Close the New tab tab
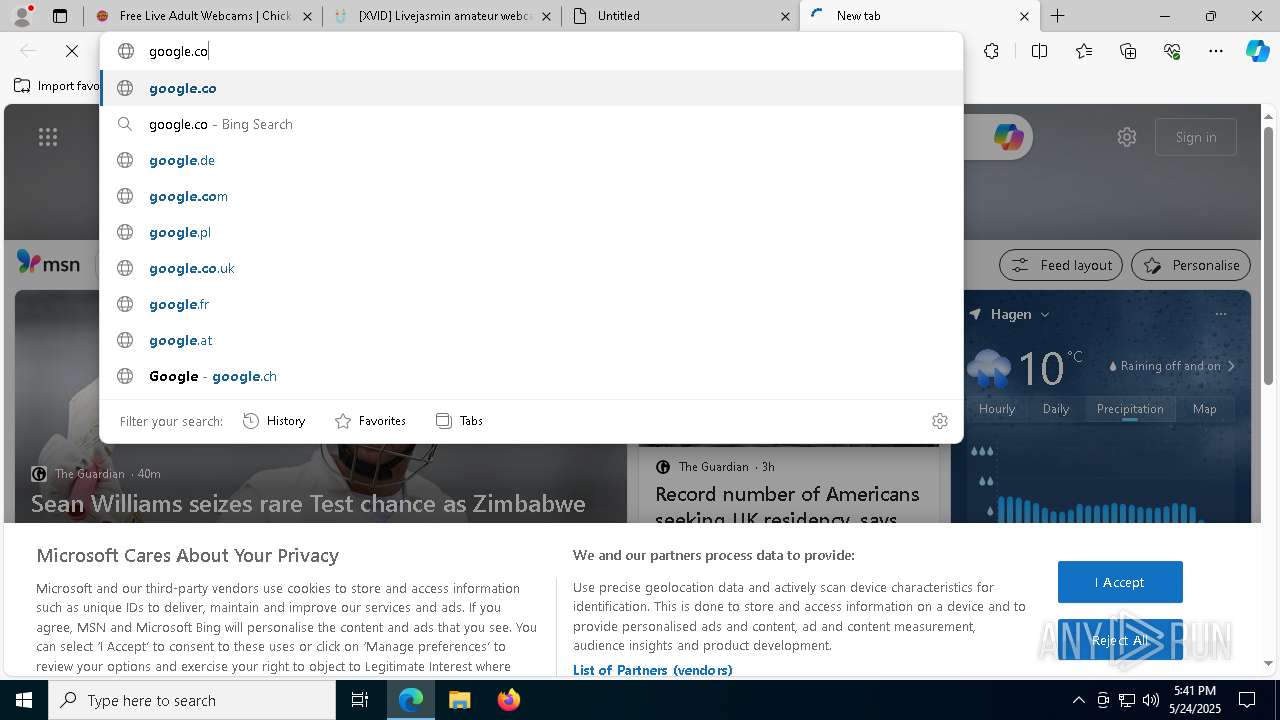 pos(1024,16)
